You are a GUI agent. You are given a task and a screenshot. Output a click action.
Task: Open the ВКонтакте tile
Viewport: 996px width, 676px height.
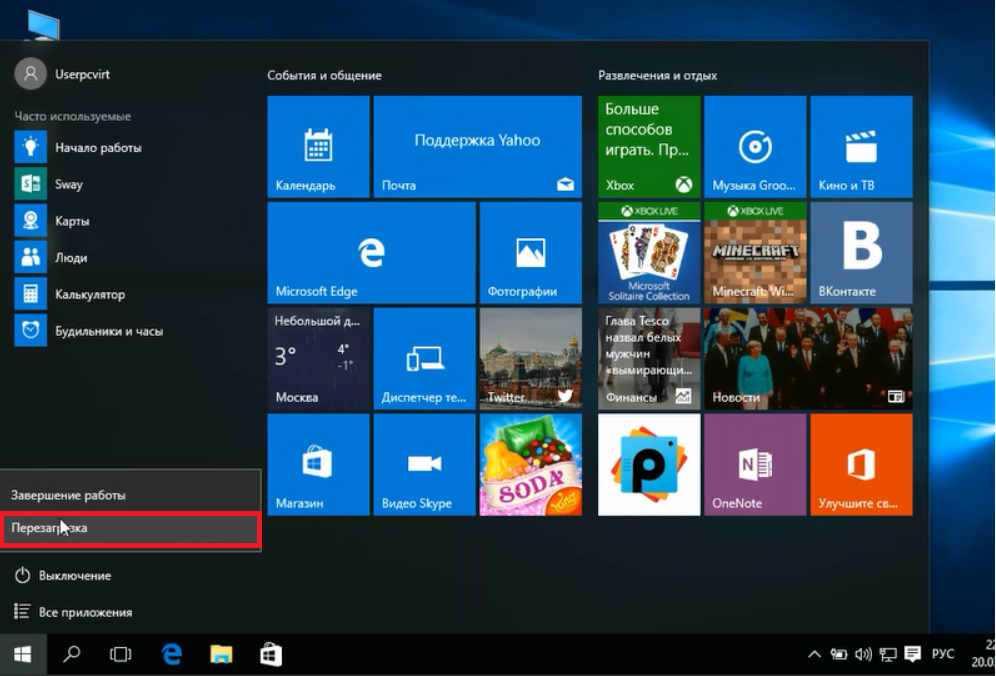(861, 253)
